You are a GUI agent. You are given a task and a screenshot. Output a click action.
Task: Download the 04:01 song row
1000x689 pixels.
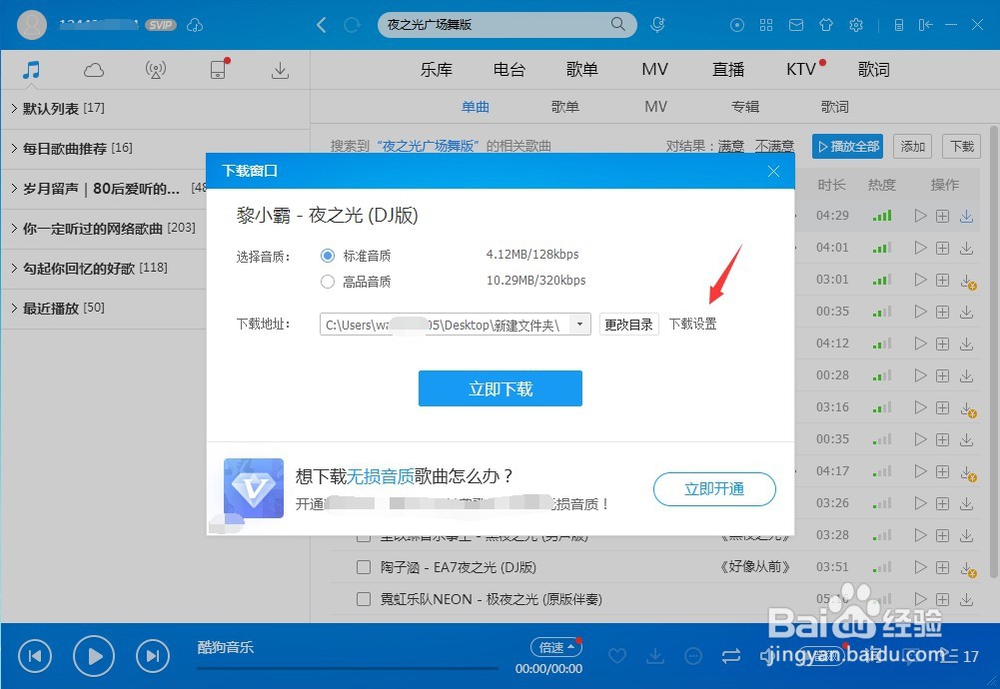pyautogui.click(x=967, y=248)
